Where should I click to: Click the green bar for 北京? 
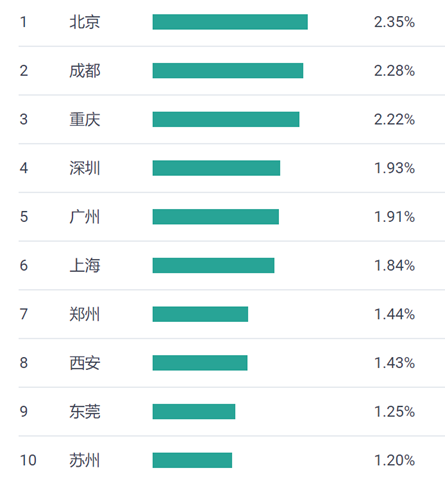(230, 22)
